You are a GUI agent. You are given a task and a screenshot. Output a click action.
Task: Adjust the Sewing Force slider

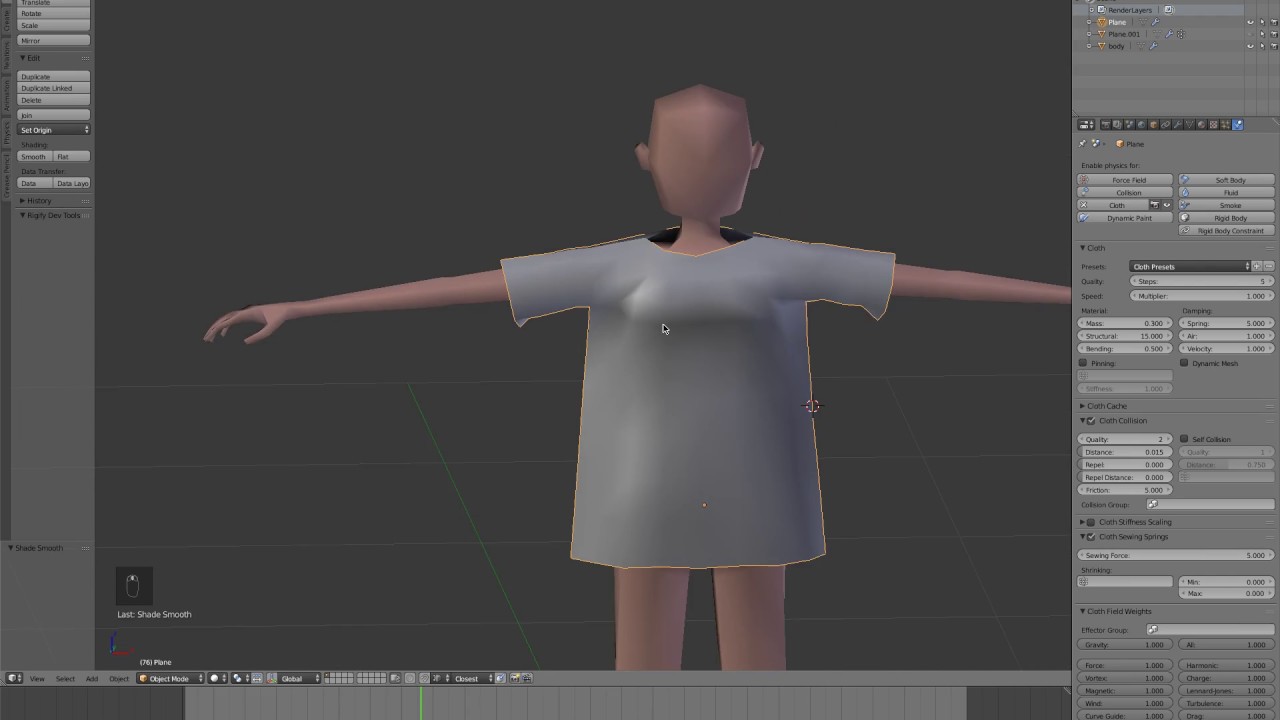1176,555
